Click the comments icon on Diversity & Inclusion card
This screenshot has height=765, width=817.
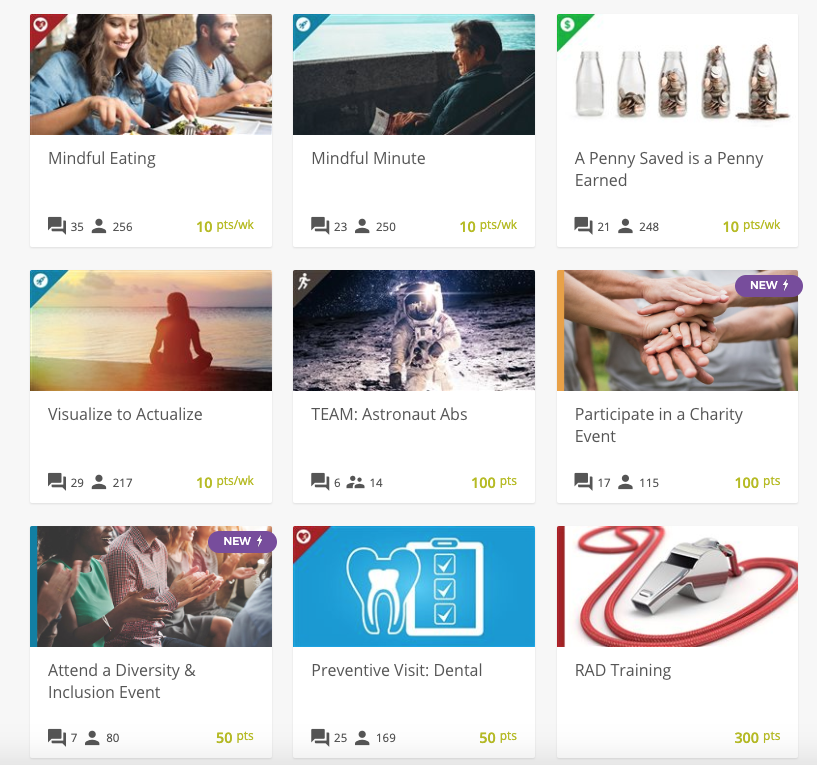pos(57,737)
